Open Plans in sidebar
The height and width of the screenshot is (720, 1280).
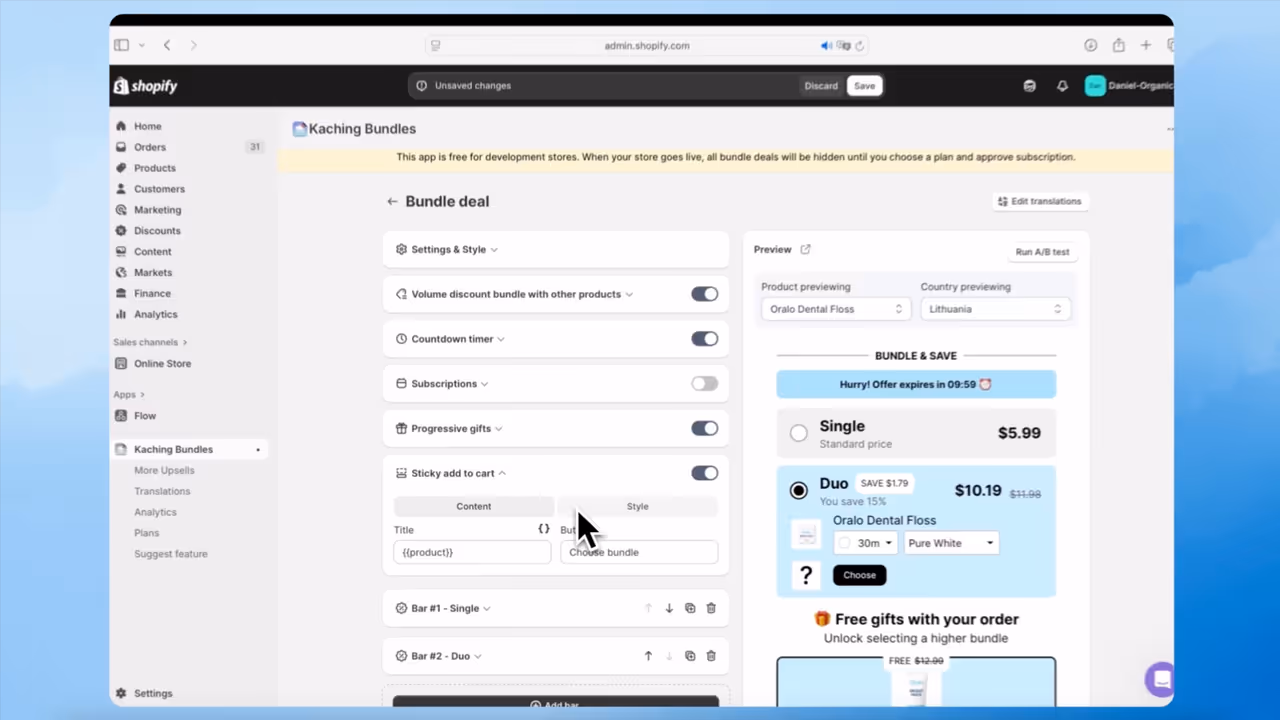pyautogui.click(x=146, y=533)
